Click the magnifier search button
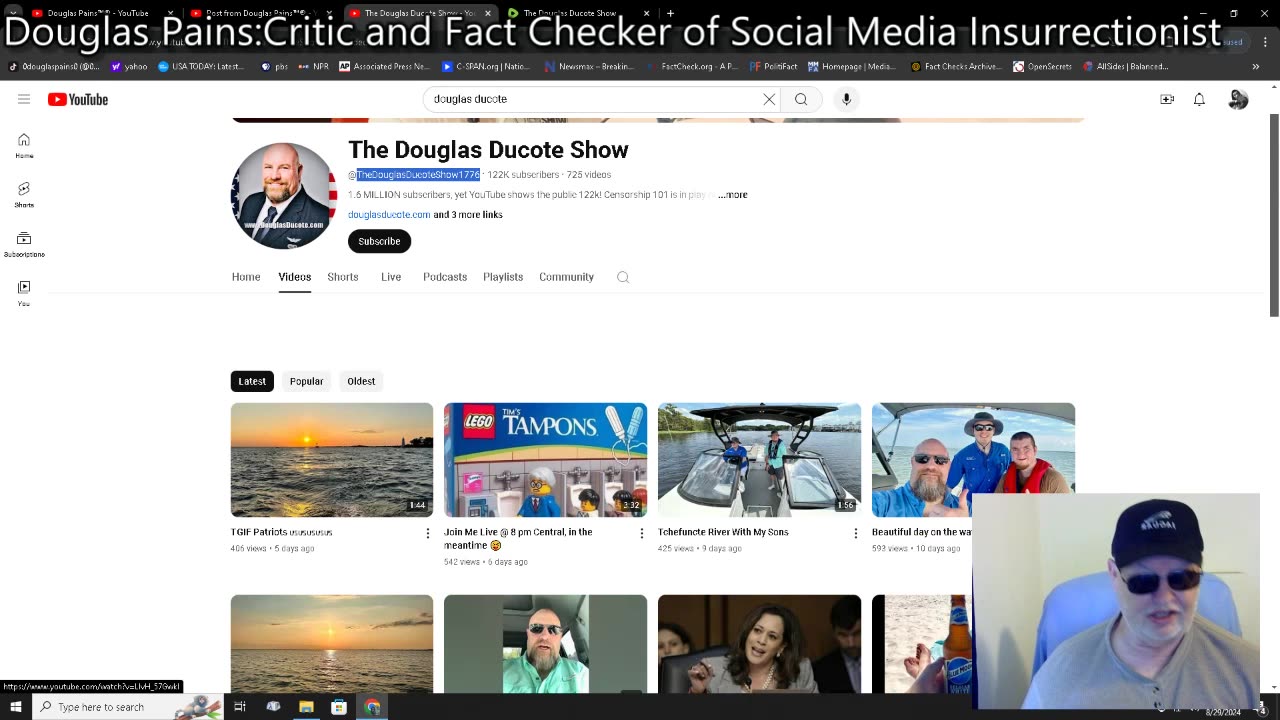The height and width of the screenshot is (720, 1280). pyautogui.click(x=801, y=99)
